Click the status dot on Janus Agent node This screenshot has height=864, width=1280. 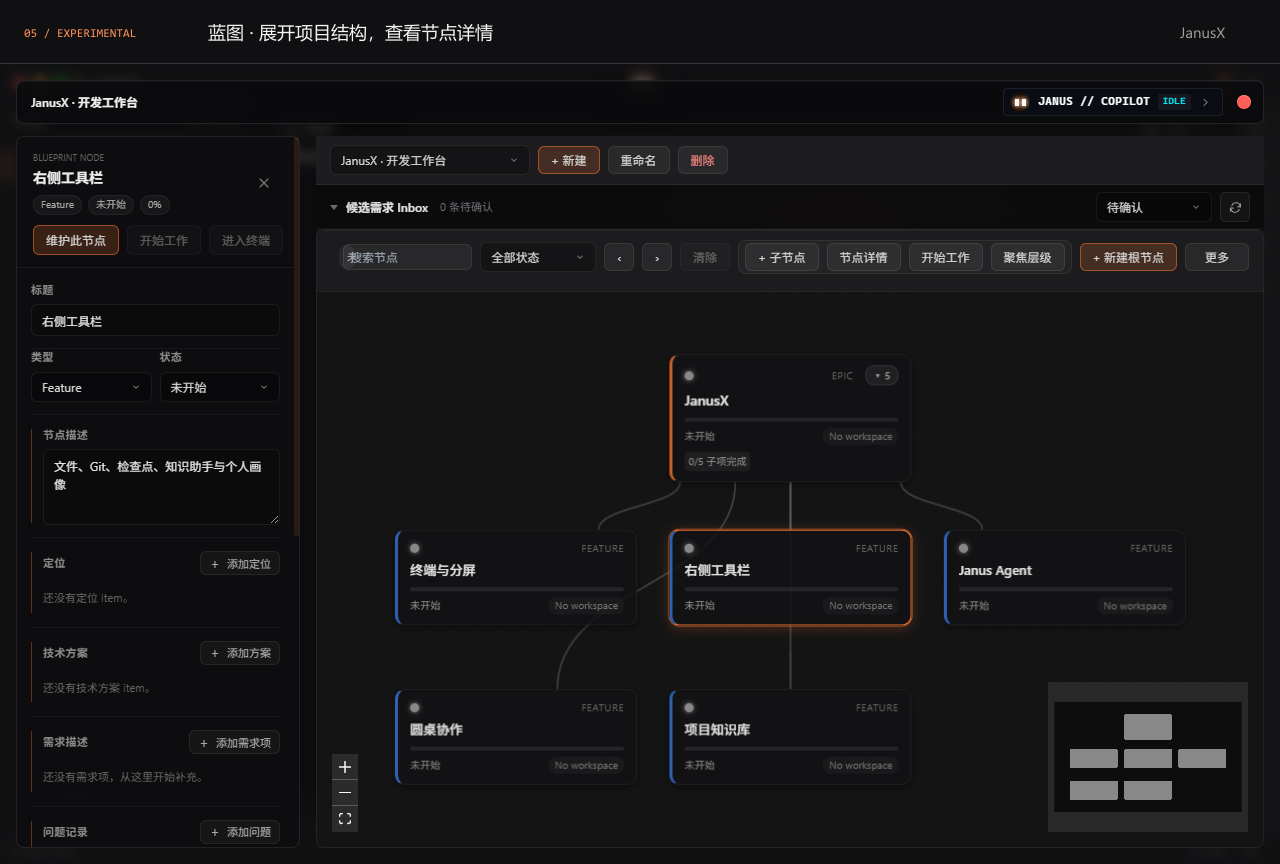coord(964,548)
